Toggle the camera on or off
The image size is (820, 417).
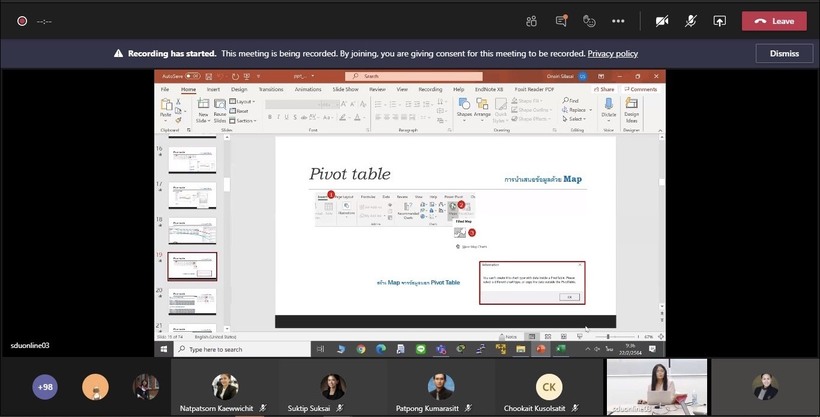pyautogui.click(x=661, y=20)
